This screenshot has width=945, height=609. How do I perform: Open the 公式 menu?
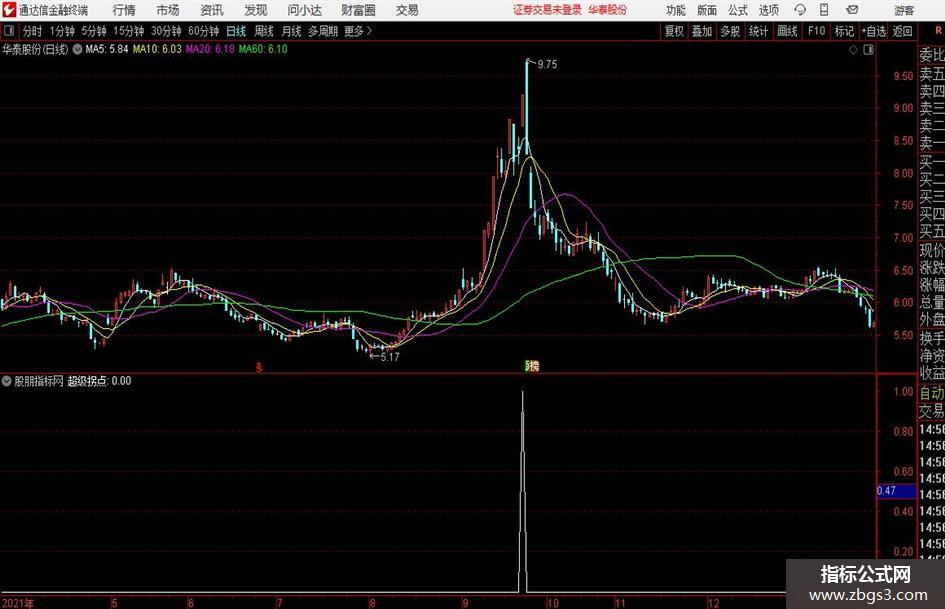click(x=737, y=10)
